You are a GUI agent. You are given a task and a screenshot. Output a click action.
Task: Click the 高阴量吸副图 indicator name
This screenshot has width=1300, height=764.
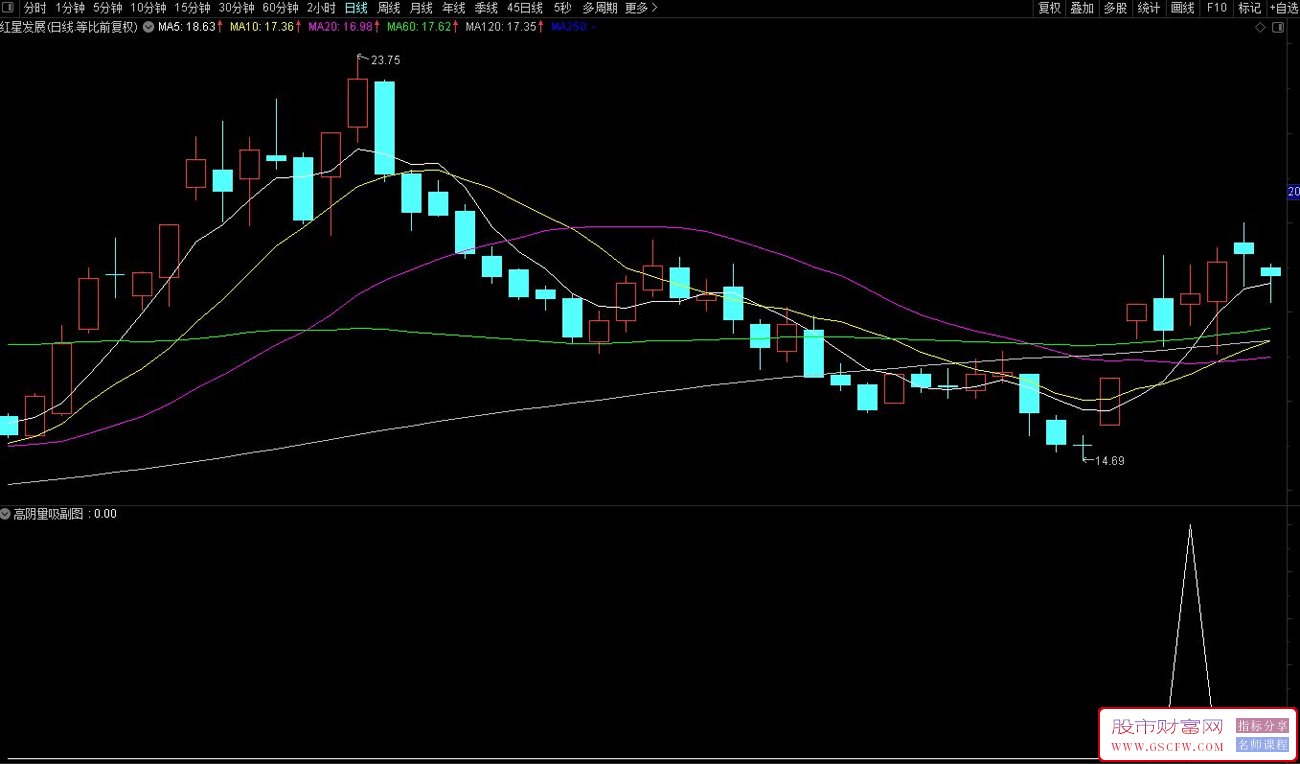tap(50, 514)
